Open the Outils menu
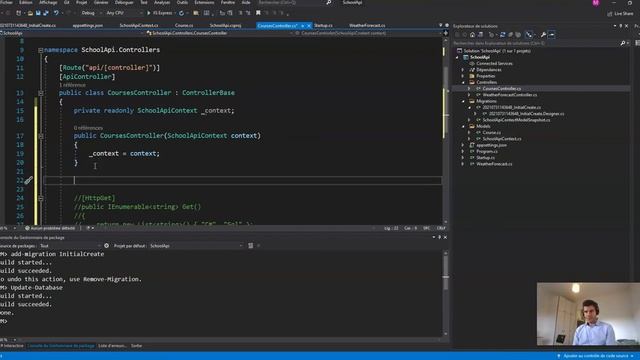Image resolution: width=640 pixels, height=360 pixels. (182, 2)
